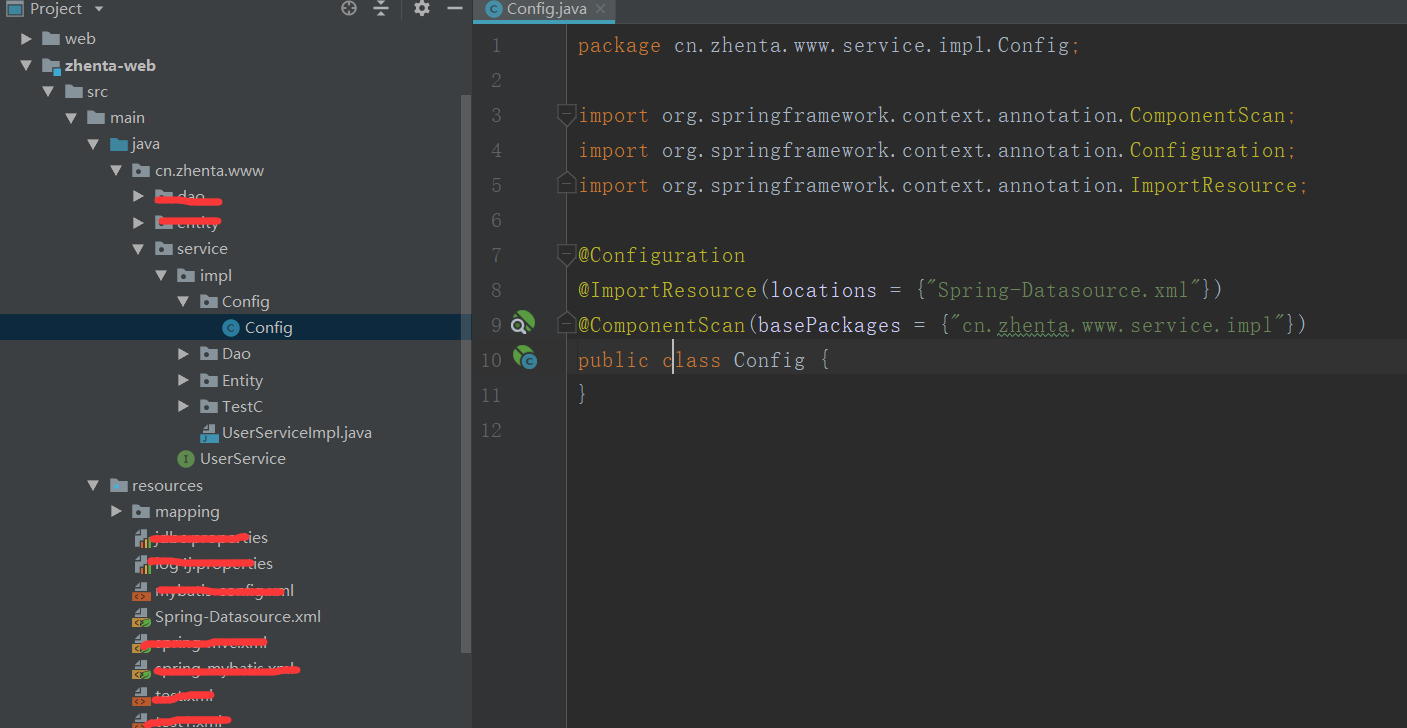1407x728 pixels.
Task: Click the TestC package icon
Action: coord(209,406)
